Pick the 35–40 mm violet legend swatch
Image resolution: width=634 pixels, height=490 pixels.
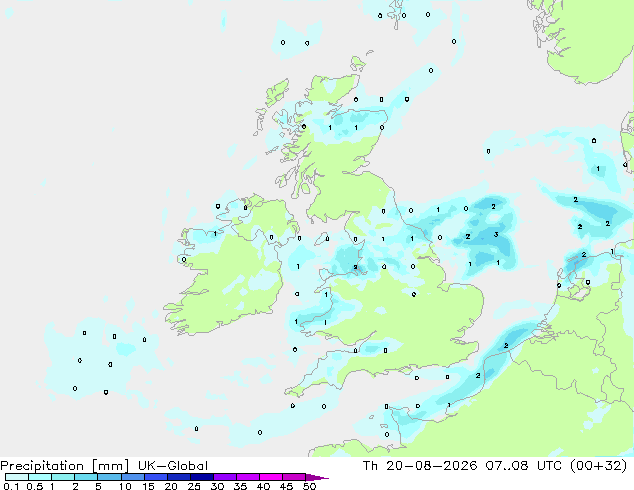(x=248, y=477)
